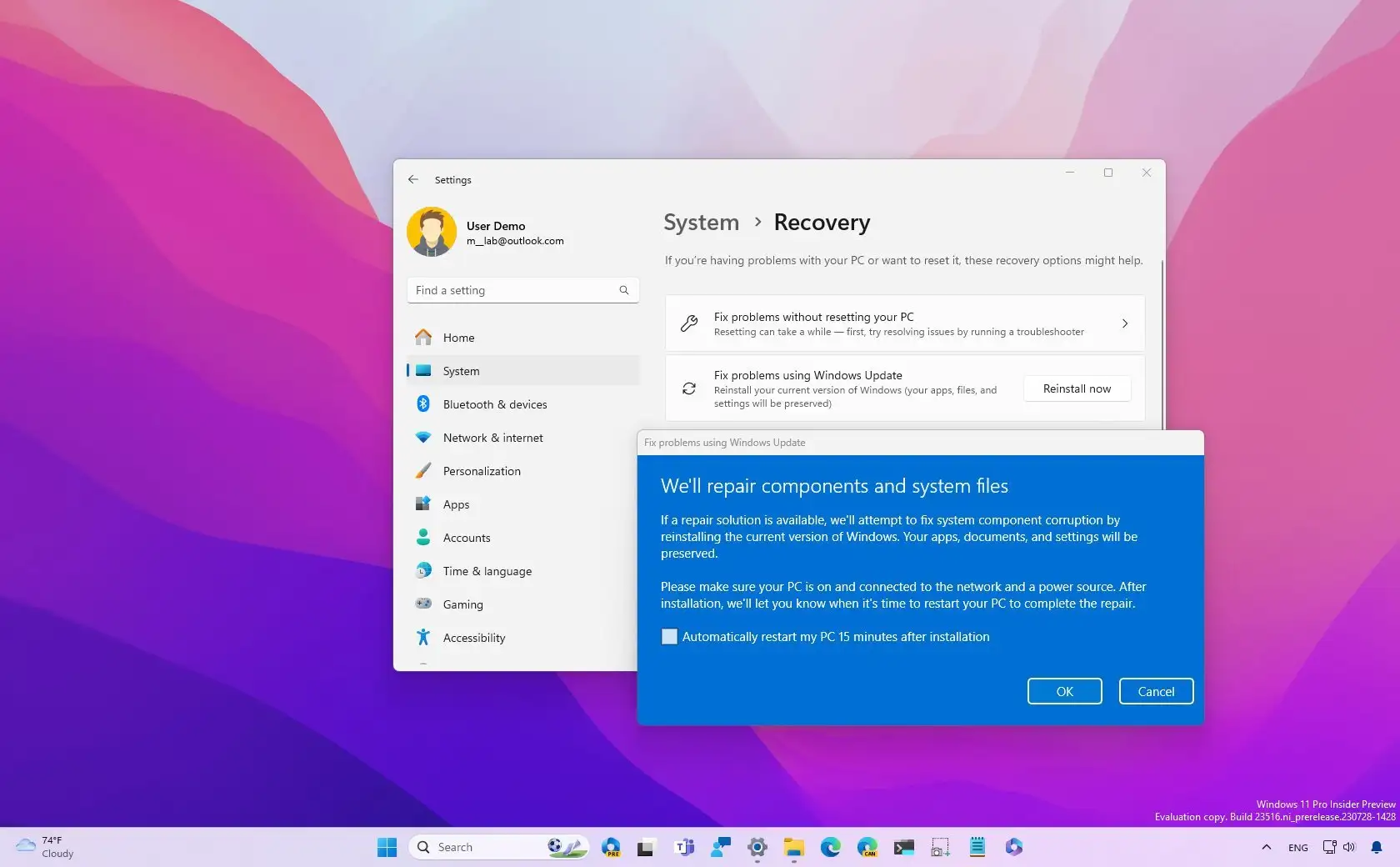
Task: Open the Home settings page
Action: (523, 338)
